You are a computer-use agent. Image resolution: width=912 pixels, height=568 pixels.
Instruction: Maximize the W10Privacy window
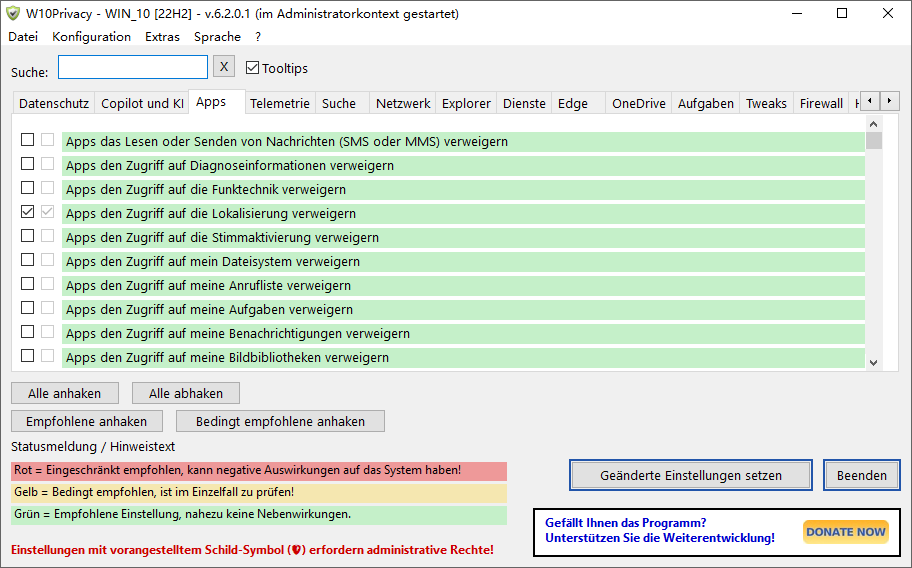(842, 13)
